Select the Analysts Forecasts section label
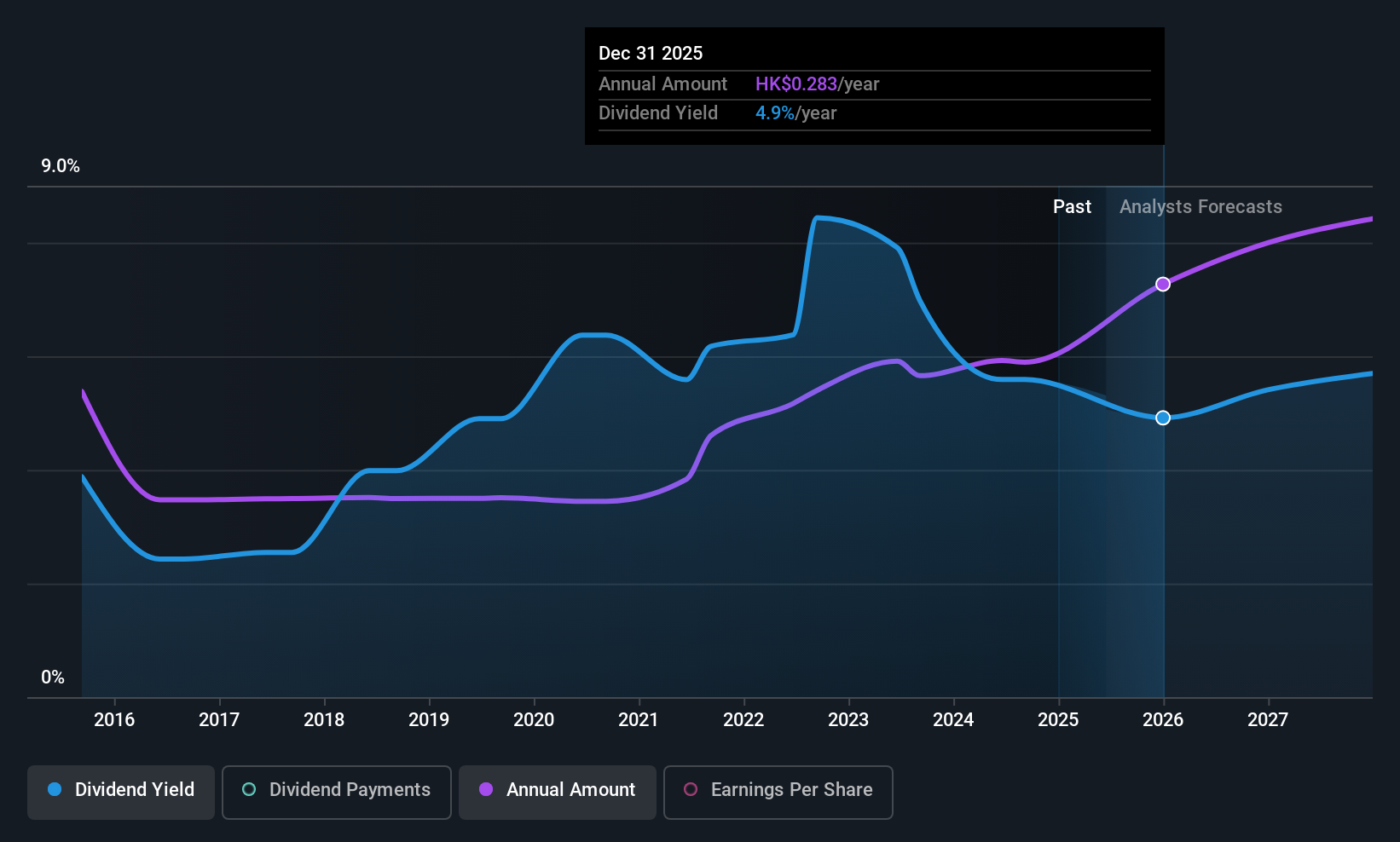The image size is (1400, 842). [1200, 207]
